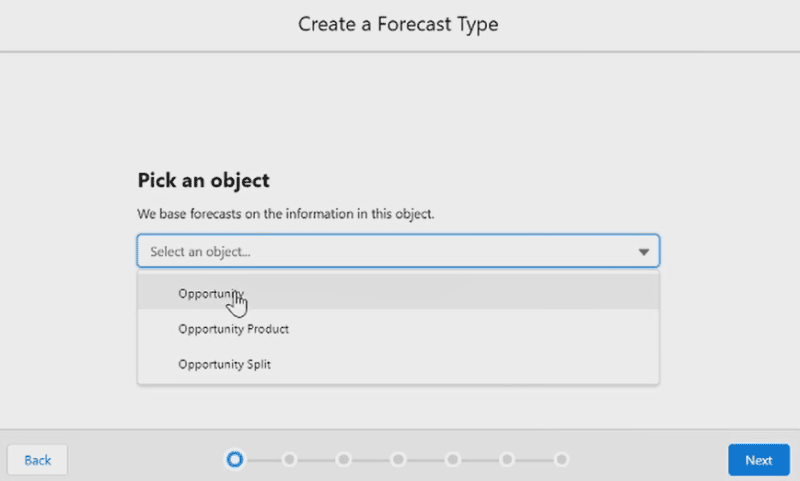Jump to the second progress step dot
This screenshot has height=481, width=800.
pyautogui.click(x=289, y=460)
